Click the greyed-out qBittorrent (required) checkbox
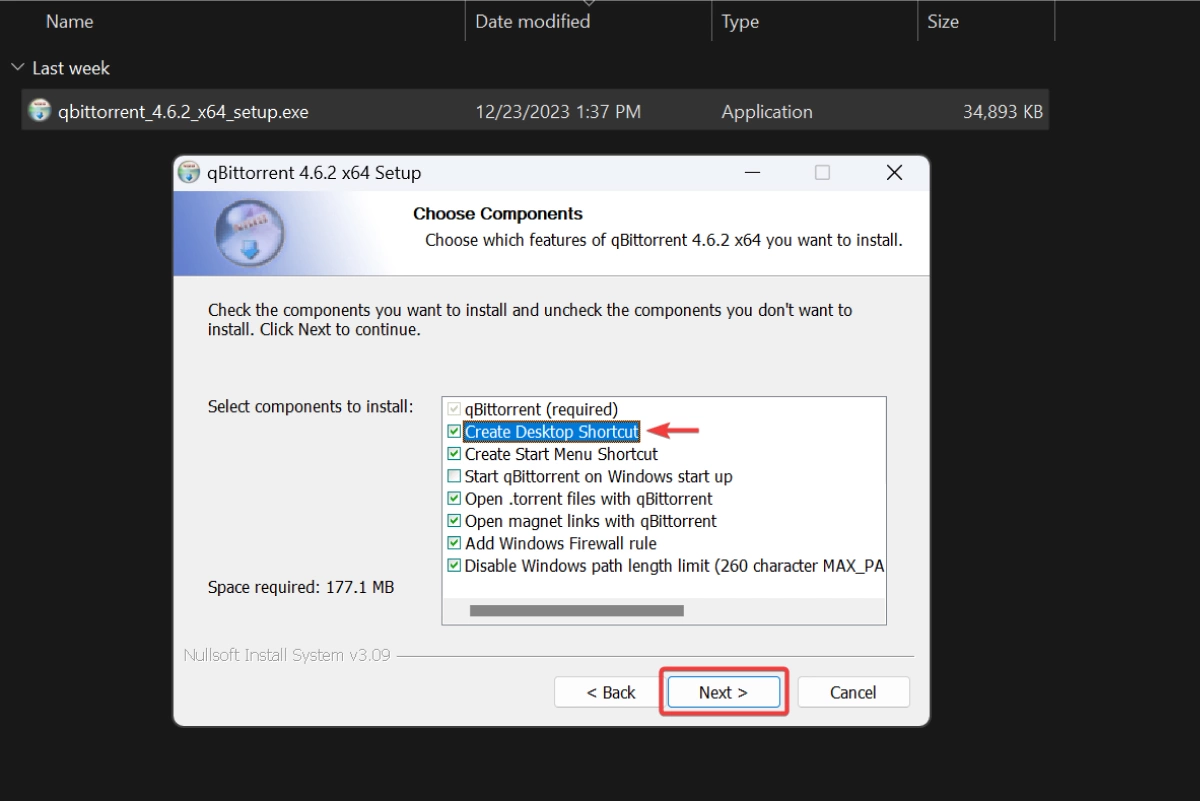Screen dimensions: 1200x802 point(455,409)
